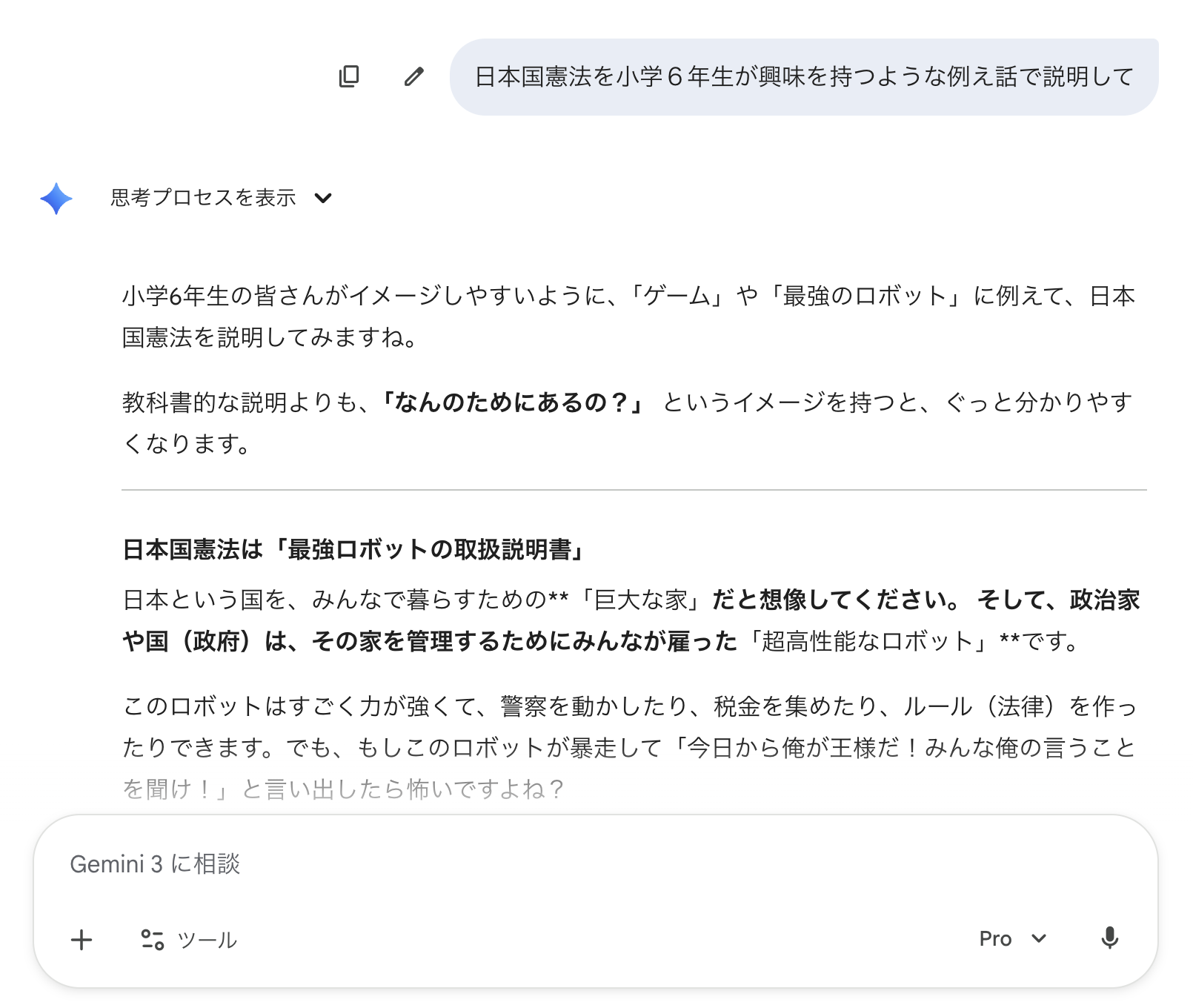Click the user message bubble about 日本国憲法

[x=804, y=77]
